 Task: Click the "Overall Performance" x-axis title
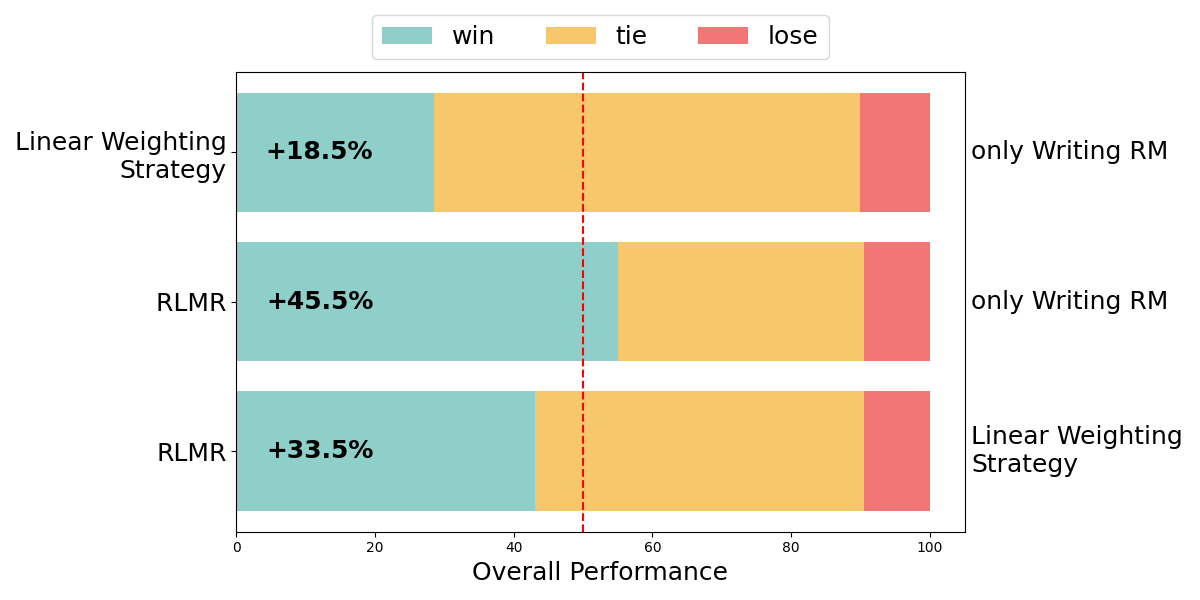tap(600, 572)
